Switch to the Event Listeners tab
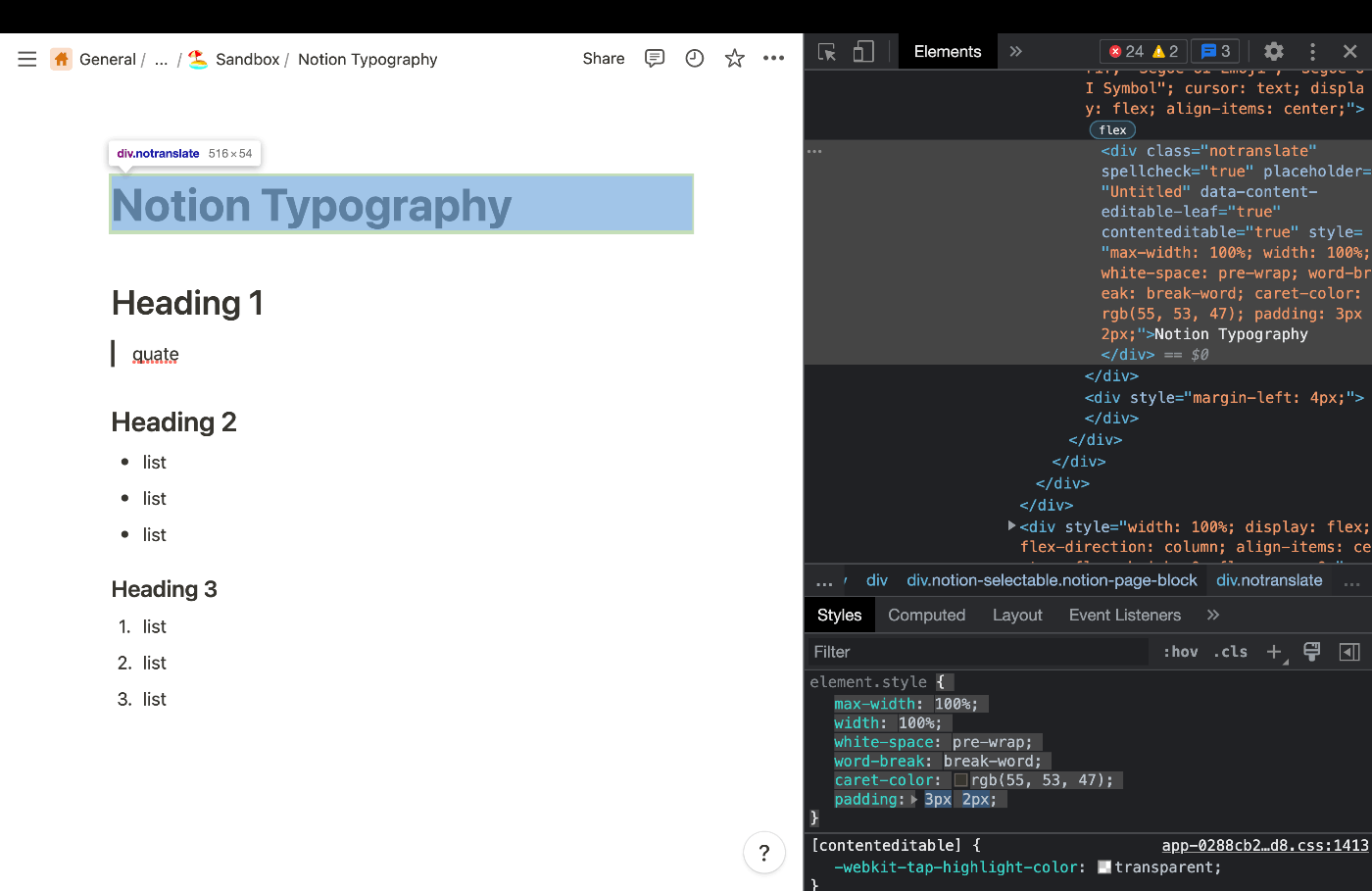1372x891 pixels. click(1125, 615)
